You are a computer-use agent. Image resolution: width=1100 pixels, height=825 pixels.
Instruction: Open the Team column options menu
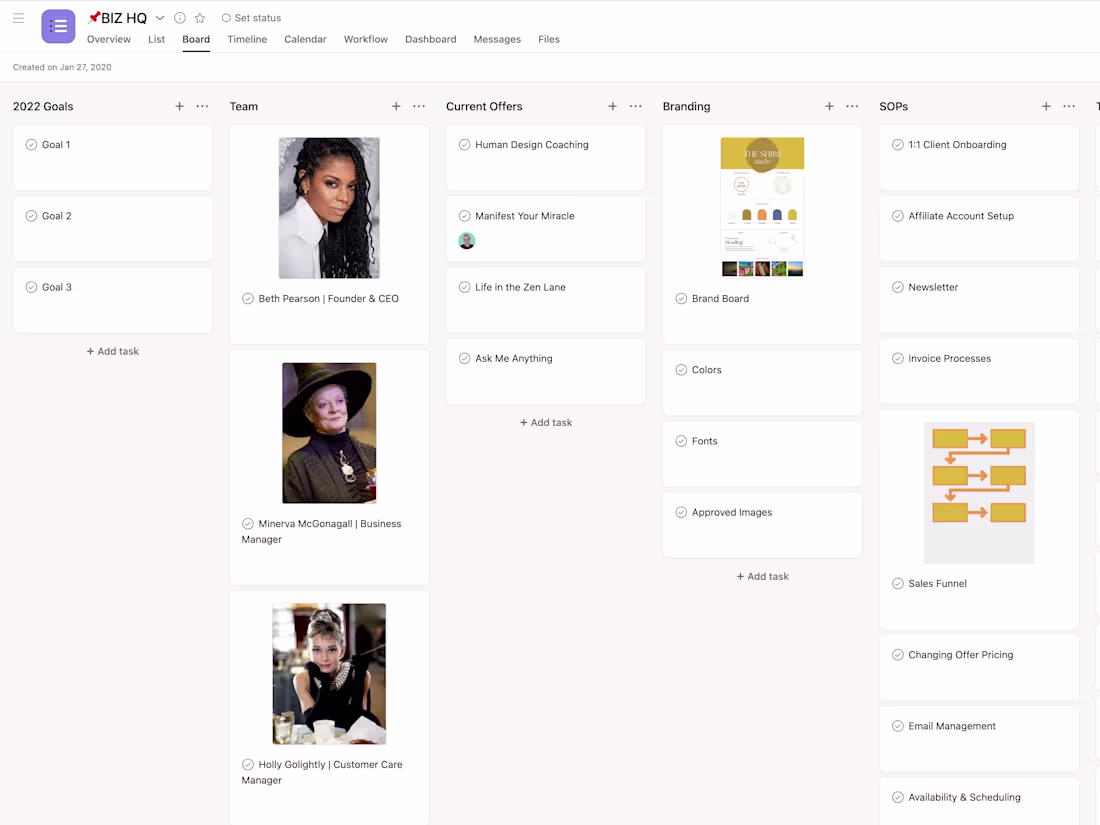pyautogui.click(x=419, y=106)
